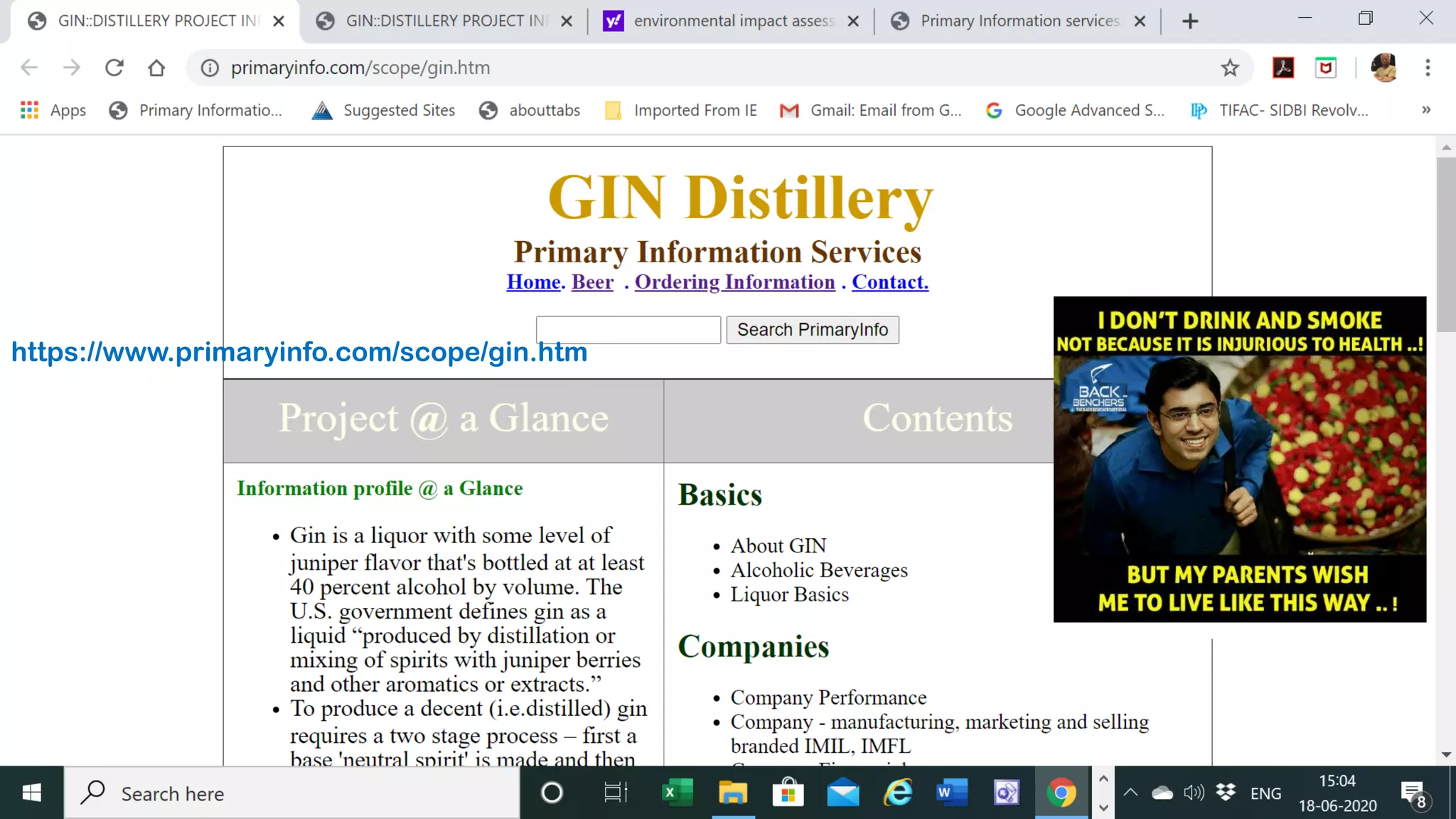The height and width of the screenshot is (819, 1456).
Task: Open the Ordering Information link
Action: 735,282
